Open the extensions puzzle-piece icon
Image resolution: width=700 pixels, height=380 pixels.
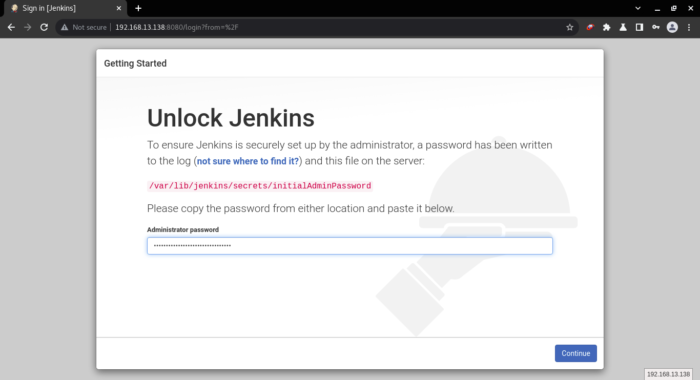(x=606, y=27)
